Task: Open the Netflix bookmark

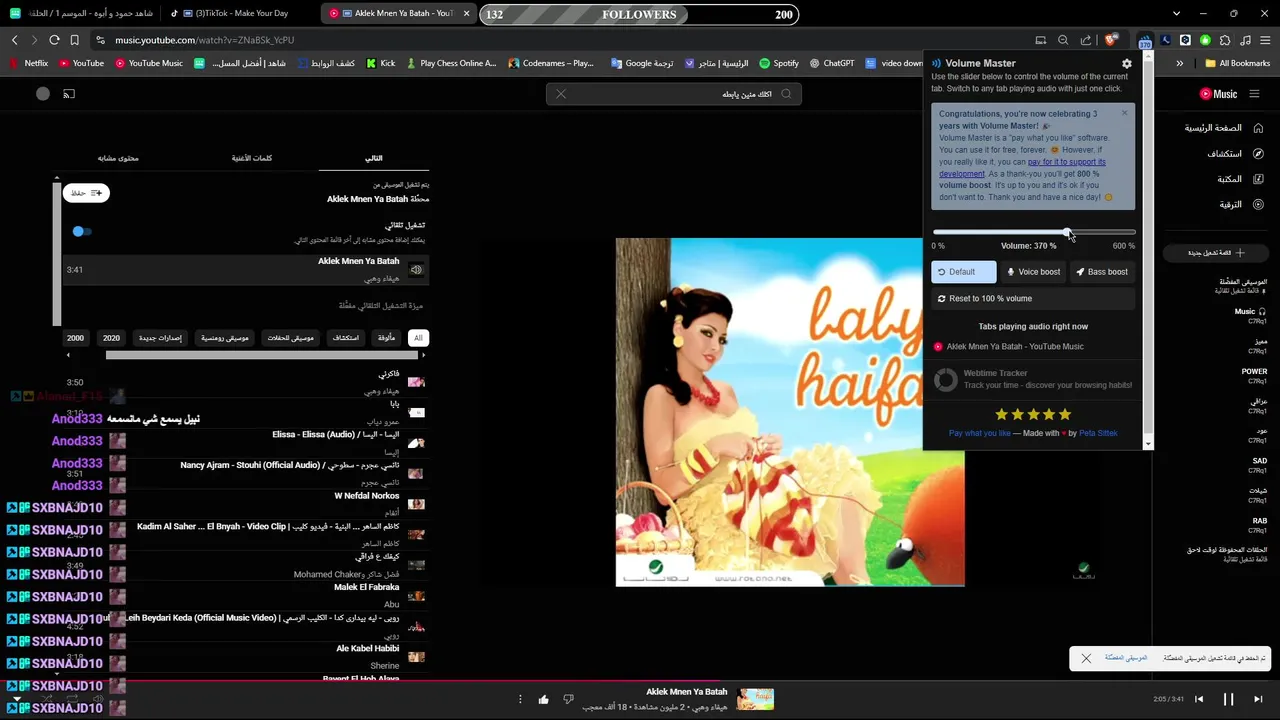Action: [28, 63]
